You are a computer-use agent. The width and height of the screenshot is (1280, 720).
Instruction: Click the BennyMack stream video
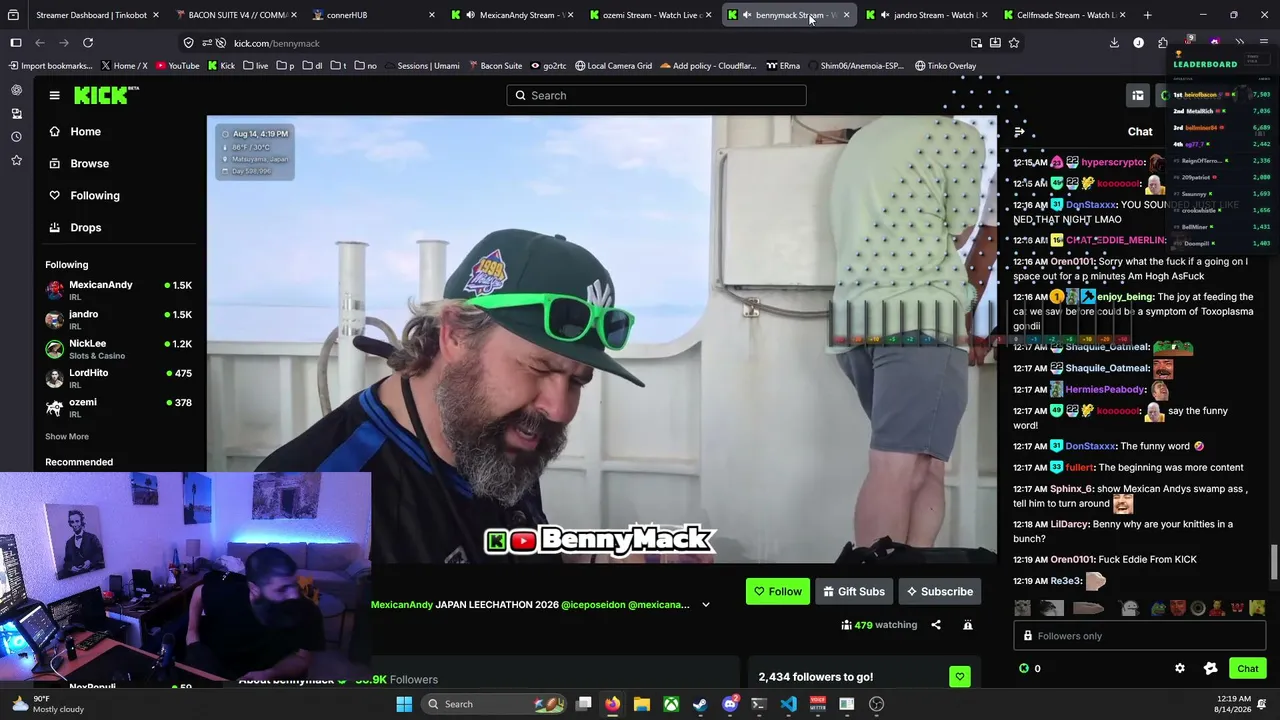(601, 340)
